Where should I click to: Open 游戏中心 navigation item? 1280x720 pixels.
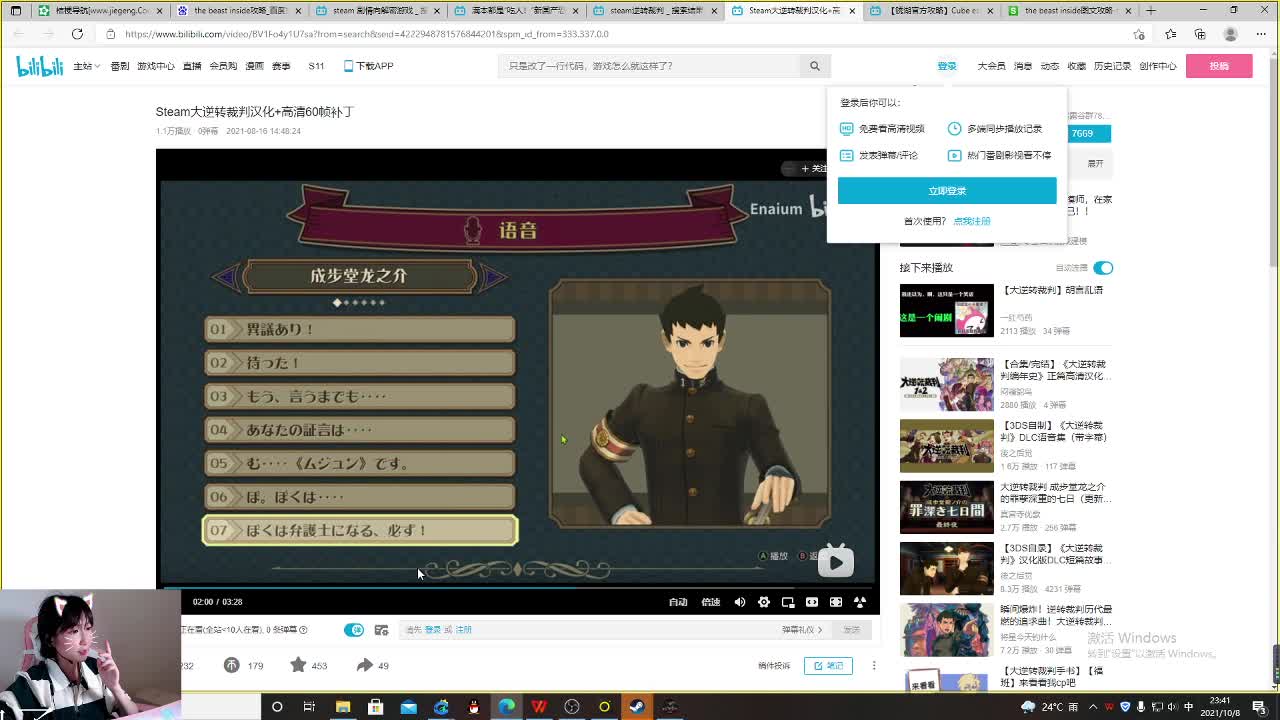point(156,66)
